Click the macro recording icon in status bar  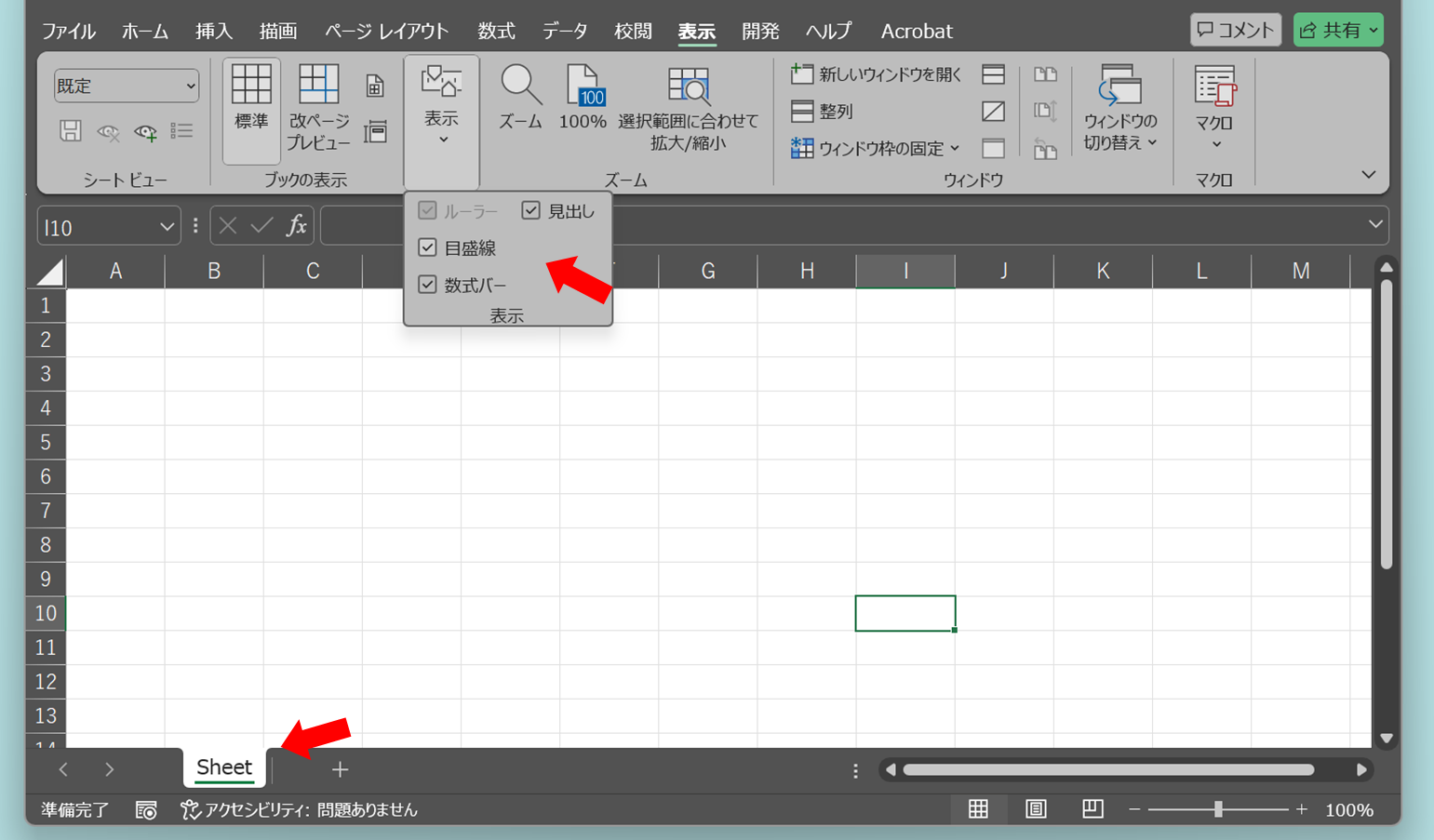pos(146,810)
